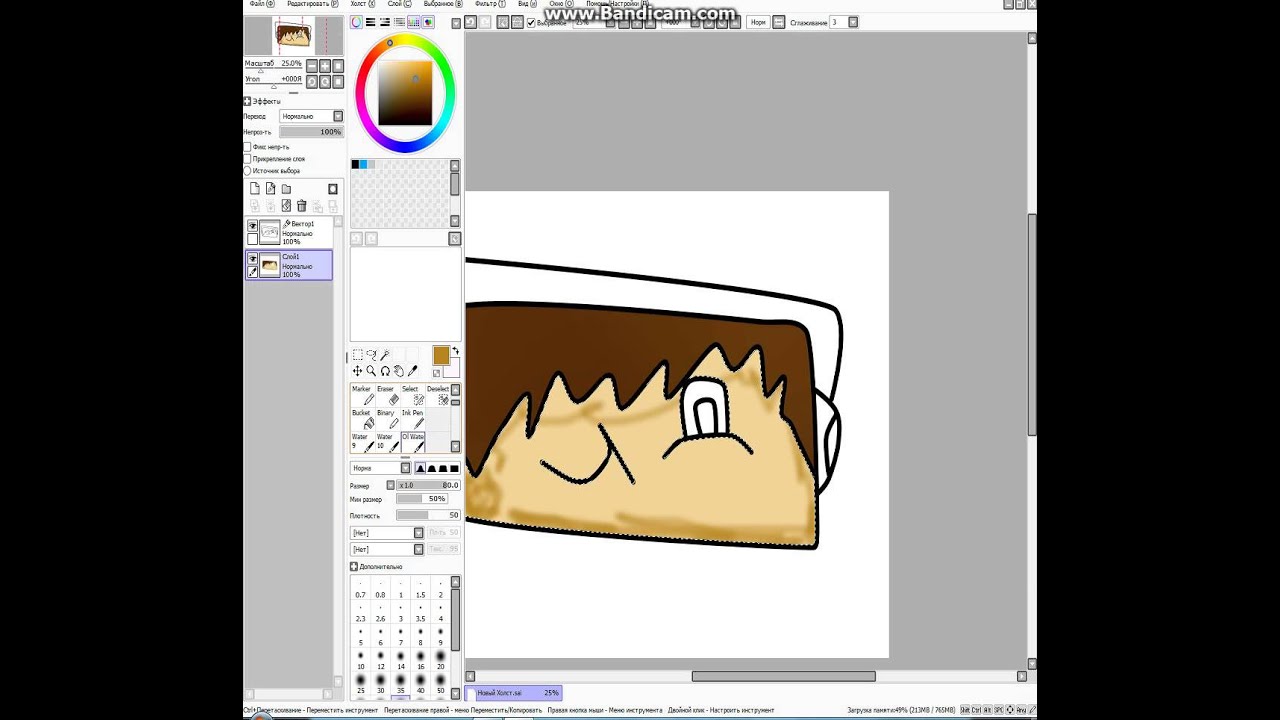The height and width of the screenshot is (720, 1280).
Task: Open the Переход blend mode dropdown
Action: click(x=311, y=116)
